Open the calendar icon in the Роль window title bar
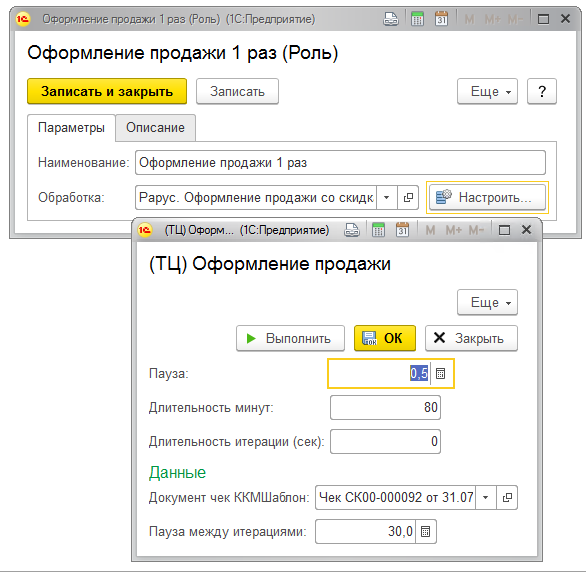The height and width of the screenshot is (572, 586). pos(441,19)
